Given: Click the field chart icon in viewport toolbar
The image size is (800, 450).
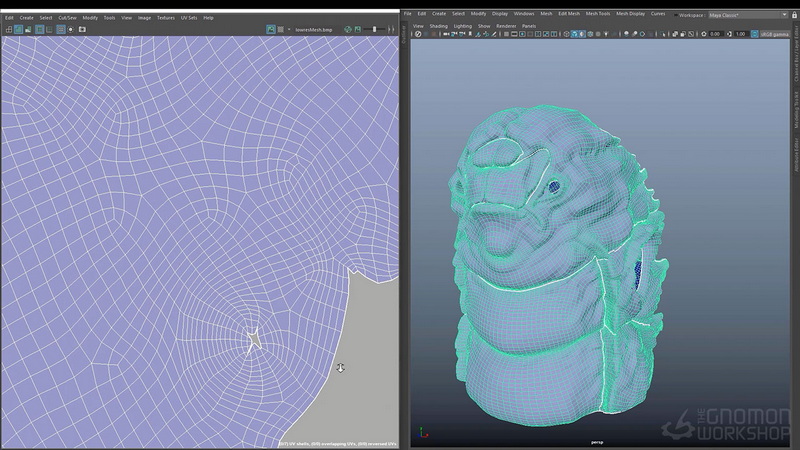Looking at the screenshot, I should click(x=538, y=34).
